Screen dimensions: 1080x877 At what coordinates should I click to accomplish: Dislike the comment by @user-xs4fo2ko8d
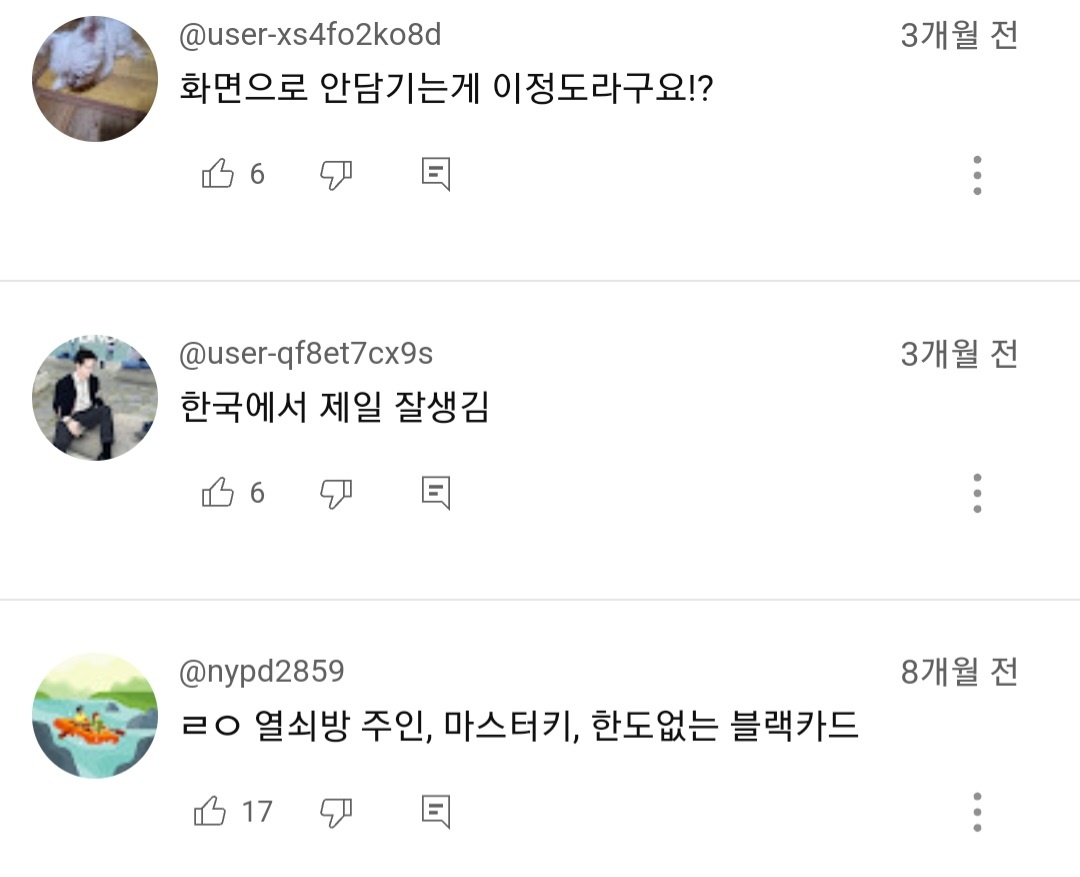point(336,172)
